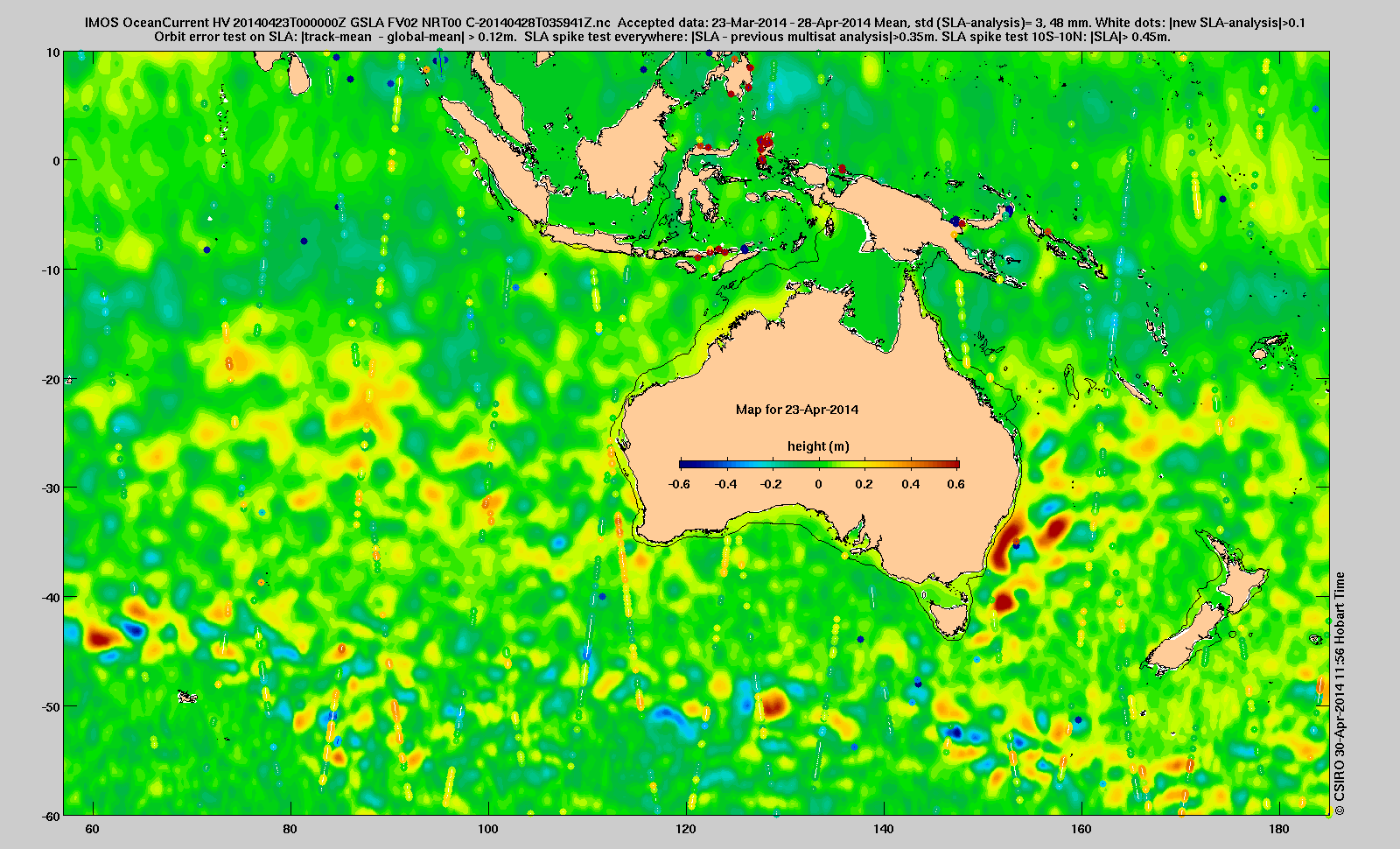The height and width of the screenshot is (849, 1400).
Task: Click the x-axis longitude label '80'
Action: click(290, 829)
